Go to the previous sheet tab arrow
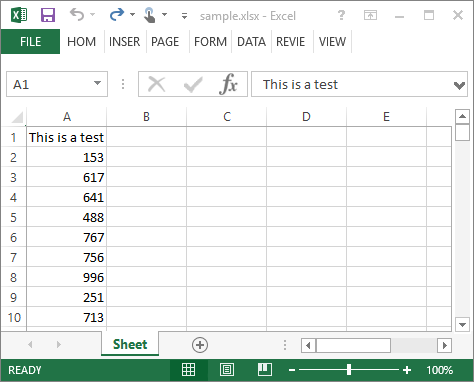This screenshot has height=382, width=474. click(30, 345)
